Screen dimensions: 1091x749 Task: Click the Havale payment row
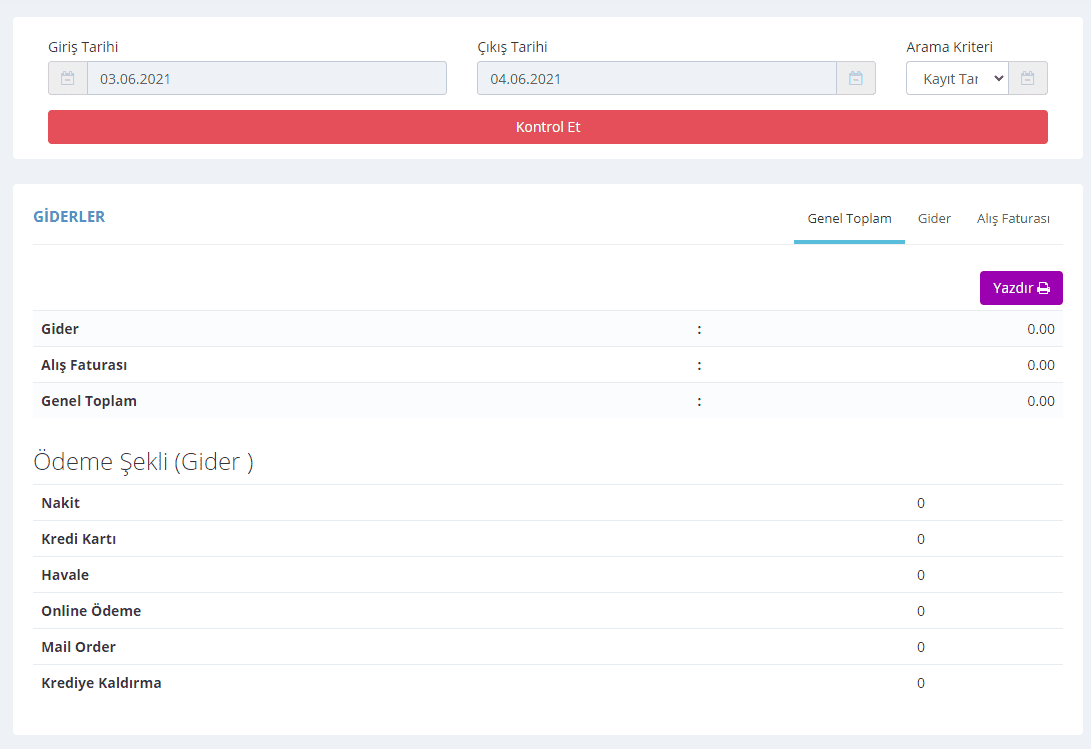click(548, 575)
